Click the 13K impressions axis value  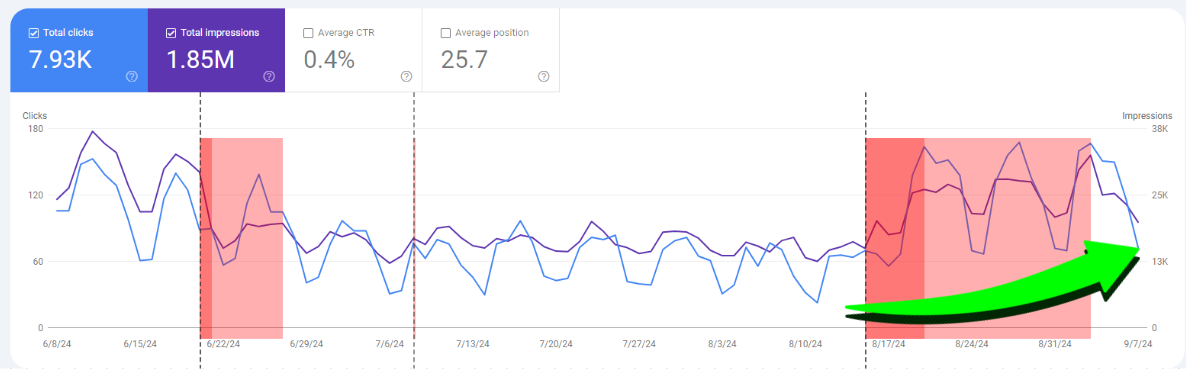pyautogui.click(x=1159, y=262)
